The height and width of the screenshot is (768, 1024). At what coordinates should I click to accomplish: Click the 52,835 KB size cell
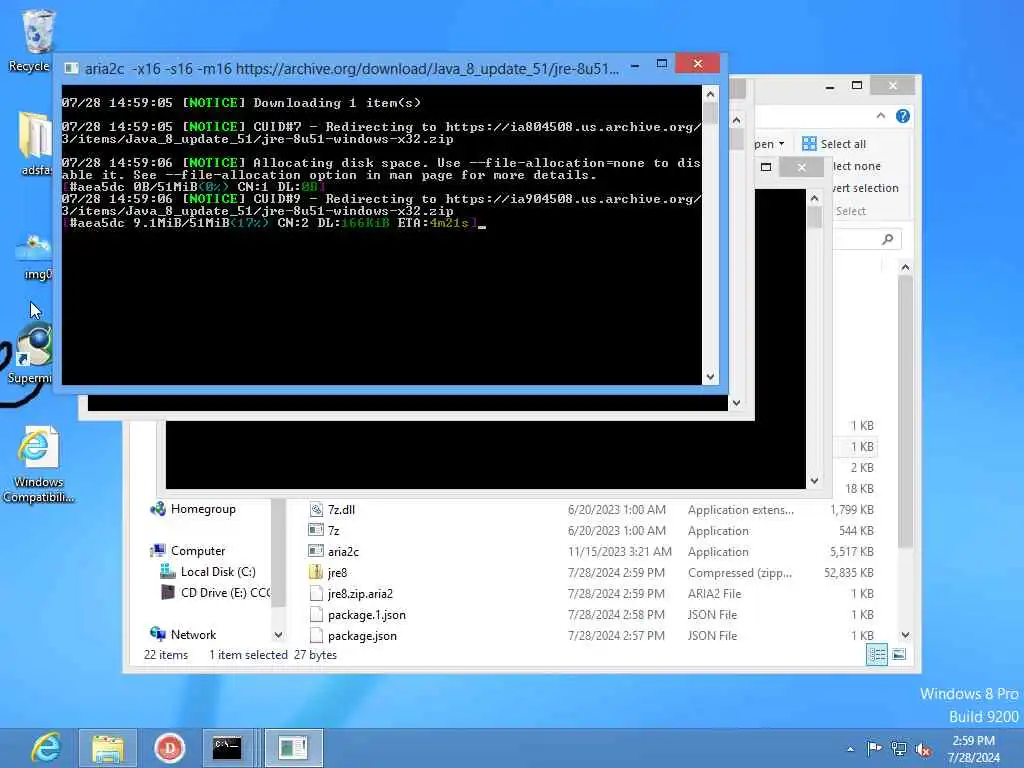pyautogui.click(x=849, y=573)
